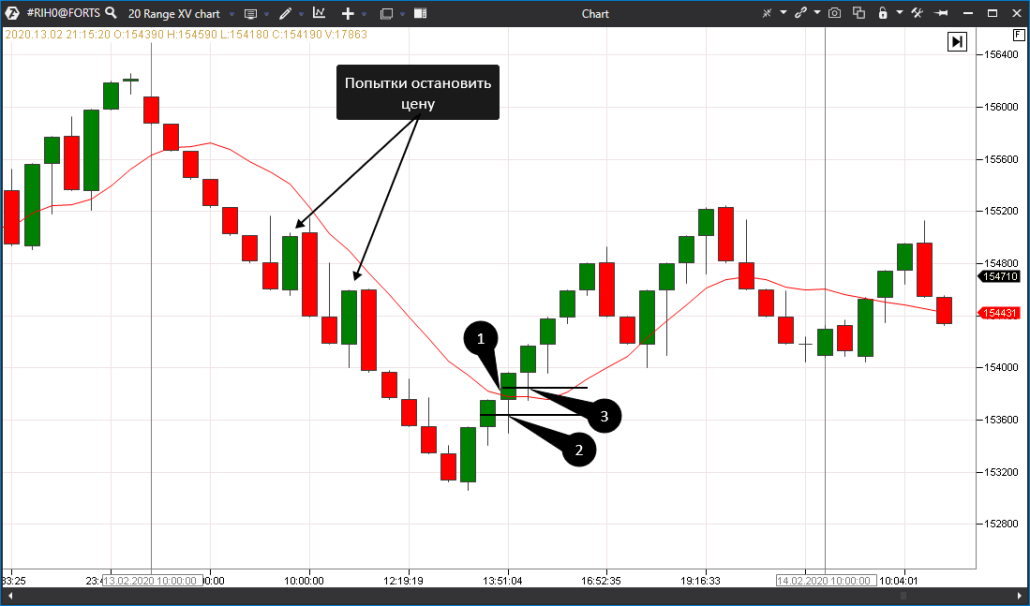The height and width of the screenshot is (606, 1030).
Task: Take a chart screenshot with camera icon
Action: [834, 14]
